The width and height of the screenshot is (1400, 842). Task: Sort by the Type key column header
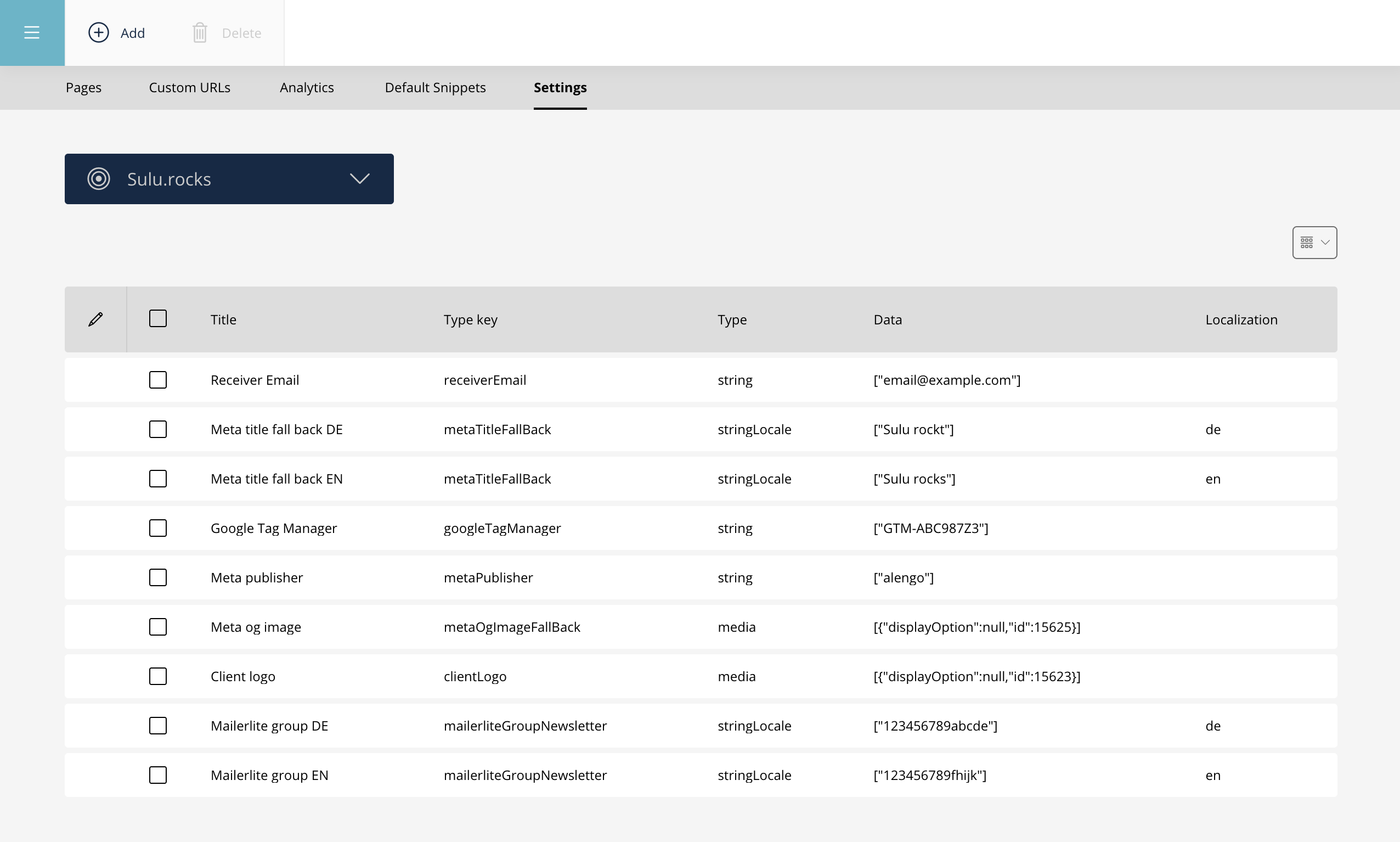[470, 320]
